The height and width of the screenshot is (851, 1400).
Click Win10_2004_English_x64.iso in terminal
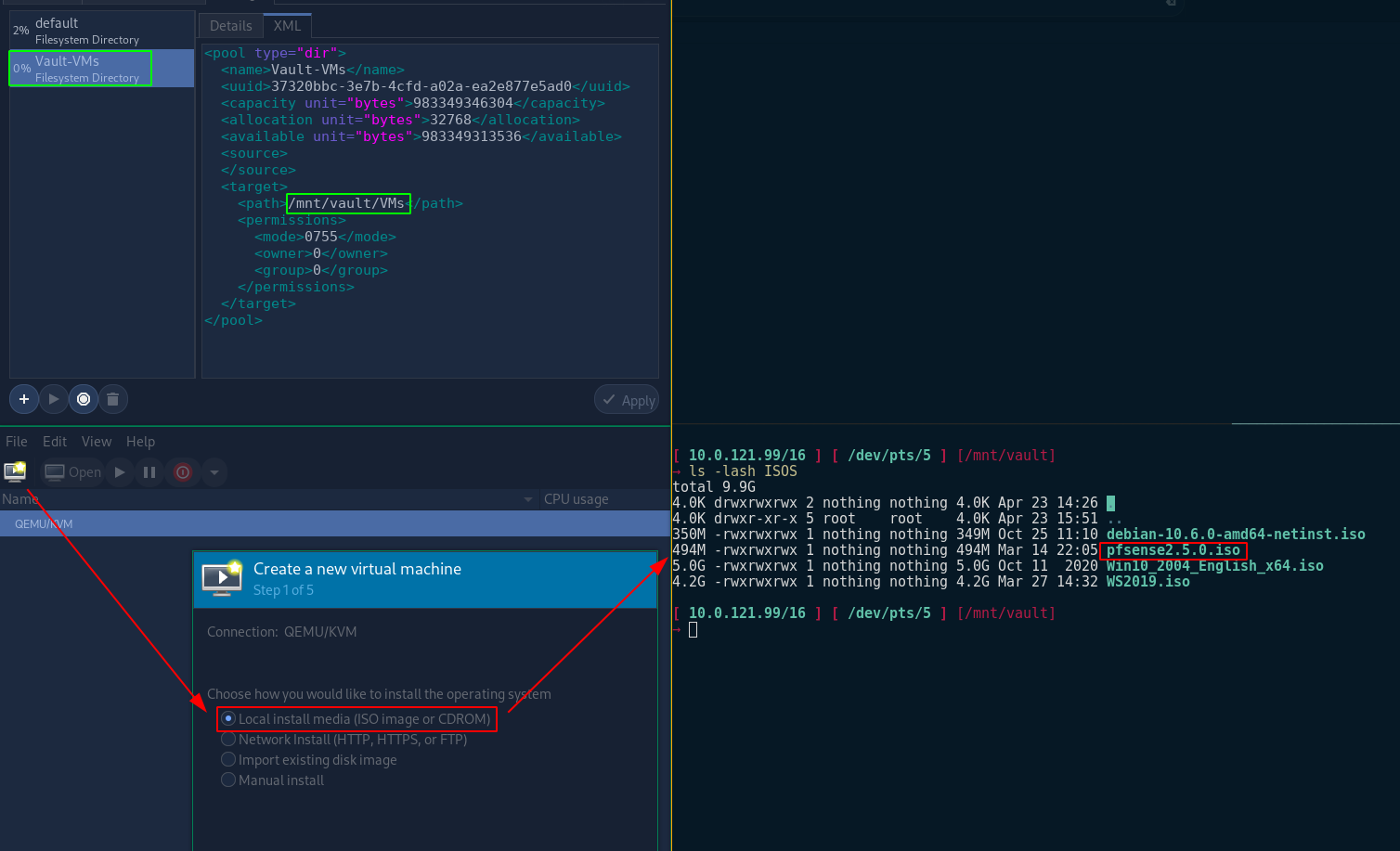1215,566
